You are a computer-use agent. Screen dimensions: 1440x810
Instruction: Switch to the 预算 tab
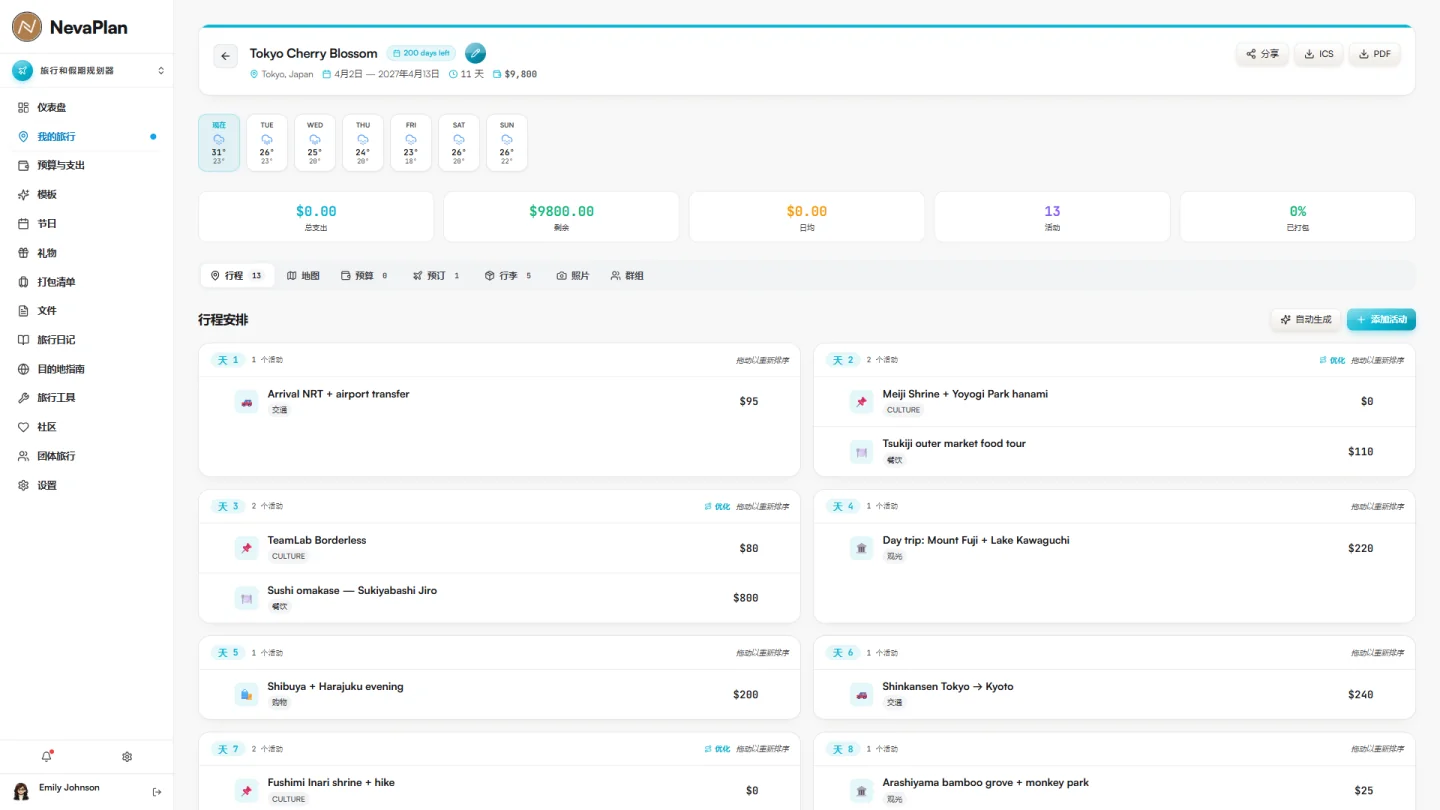point(364,276)
